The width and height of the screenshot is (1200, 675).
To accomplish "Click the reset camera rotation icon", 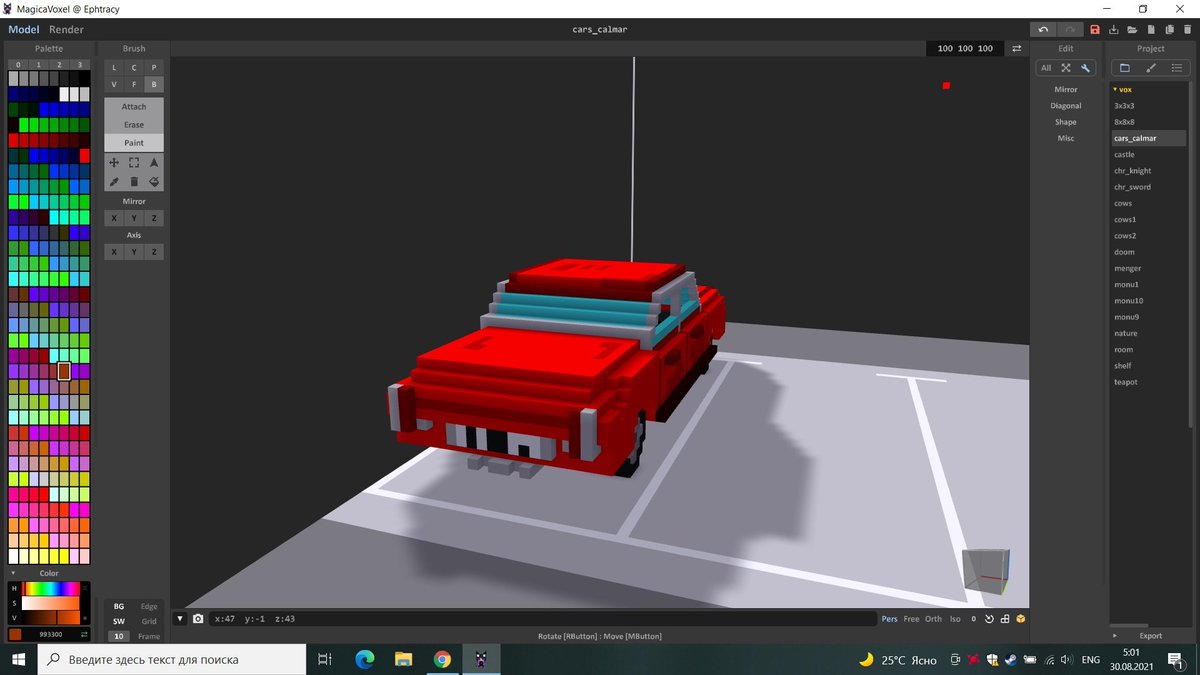I will (x=989, y=619).
